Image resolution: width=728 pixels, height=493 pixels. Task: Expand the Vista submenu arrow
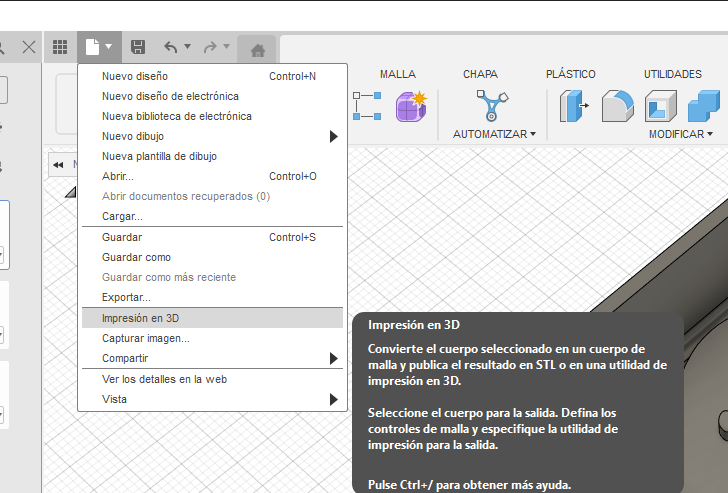(x=333, y=399)
